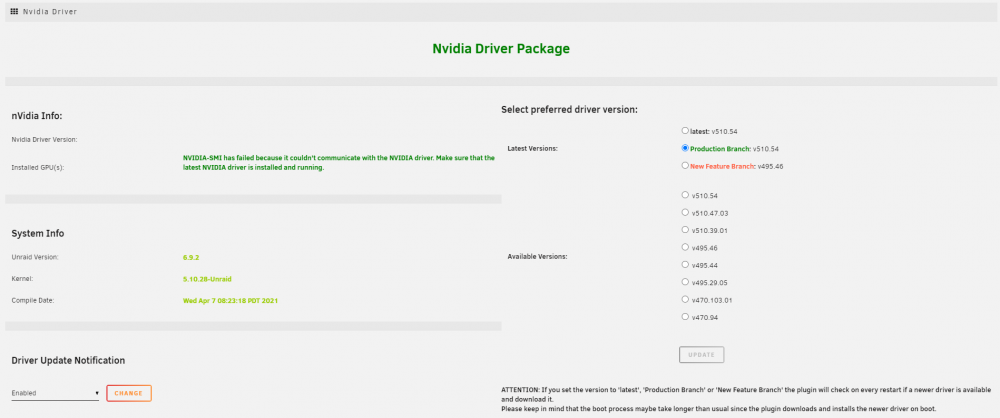Click the 'Select preferred driver version:' heading
The image size is (1000, 418).
(570, 110)
